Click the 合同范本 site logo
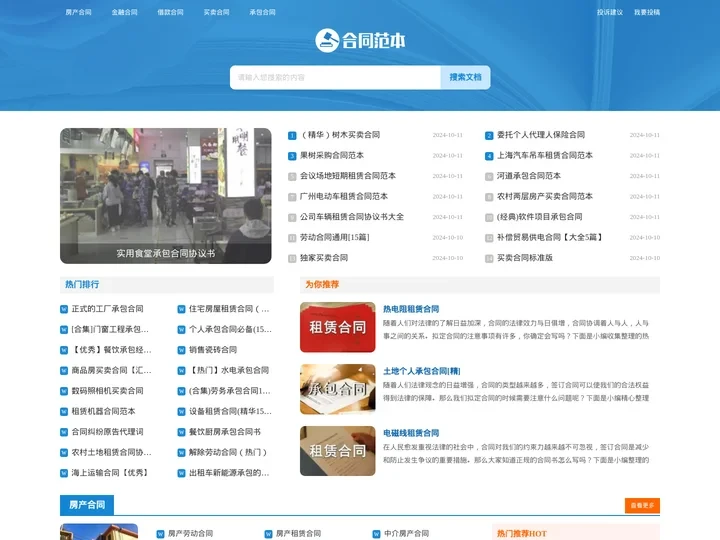 click(x=360, y=41)
